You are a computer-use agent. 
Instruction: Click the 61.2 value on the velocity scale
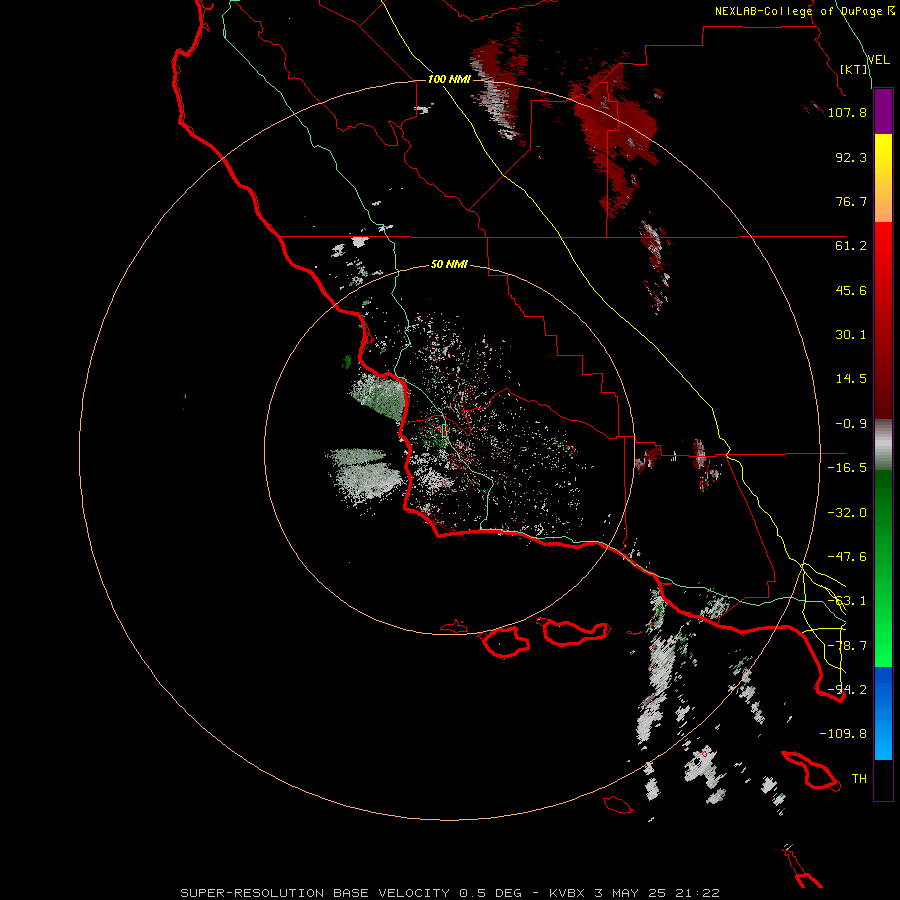tap(851, 246)
